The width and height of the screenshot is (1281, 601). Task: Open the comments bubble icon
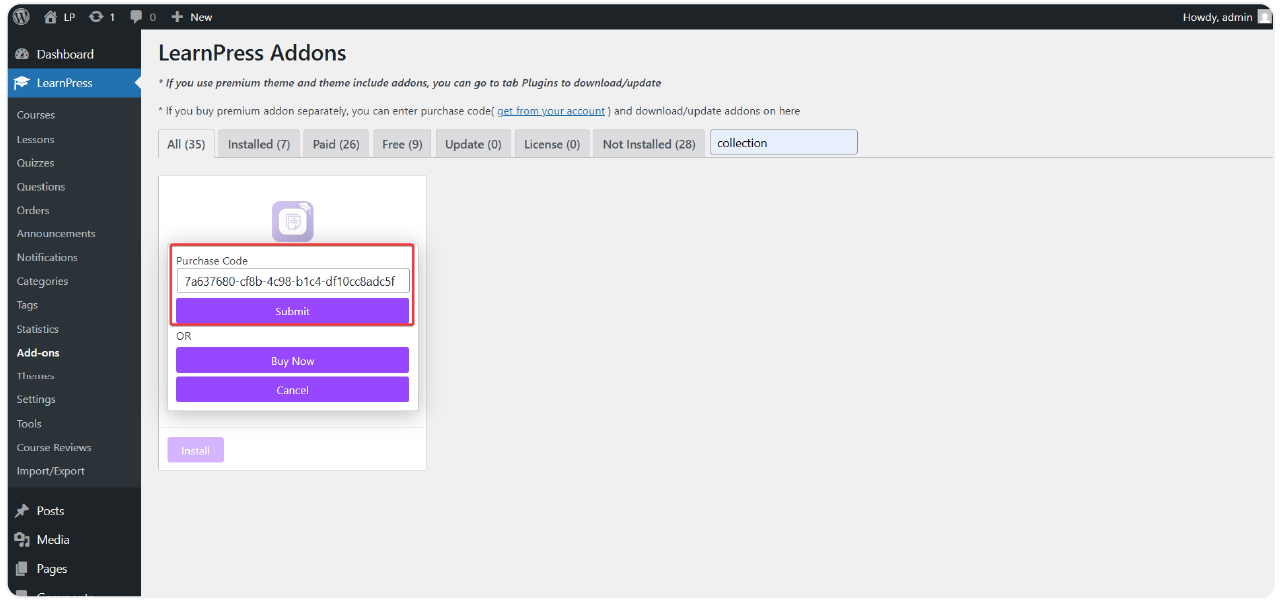click(x=137, y=17)
